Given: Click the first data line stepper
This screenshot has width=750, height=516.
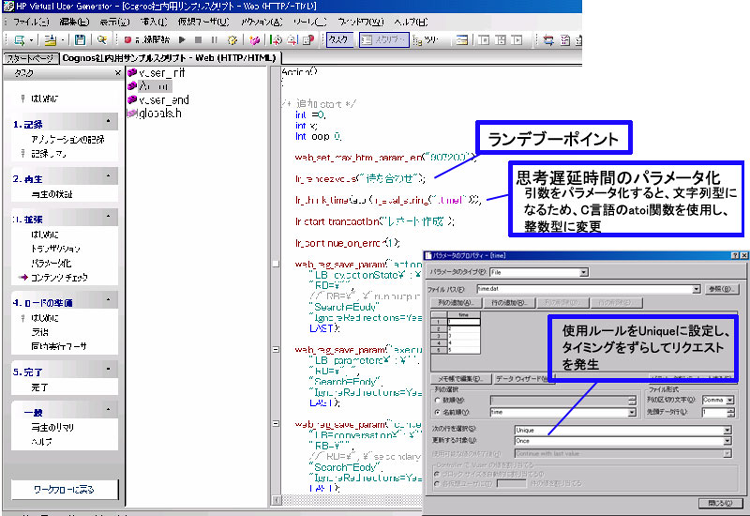Looking at the screenshot, I should click(730, 412).
